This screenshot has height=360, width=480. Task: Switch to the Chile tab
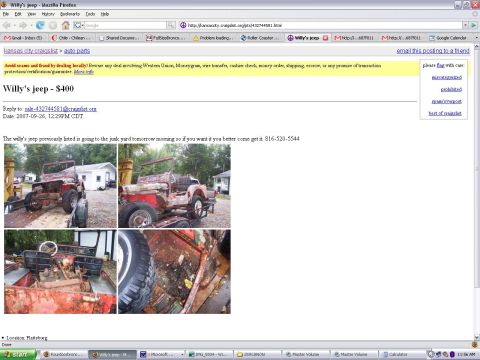[x=72, y=38]
